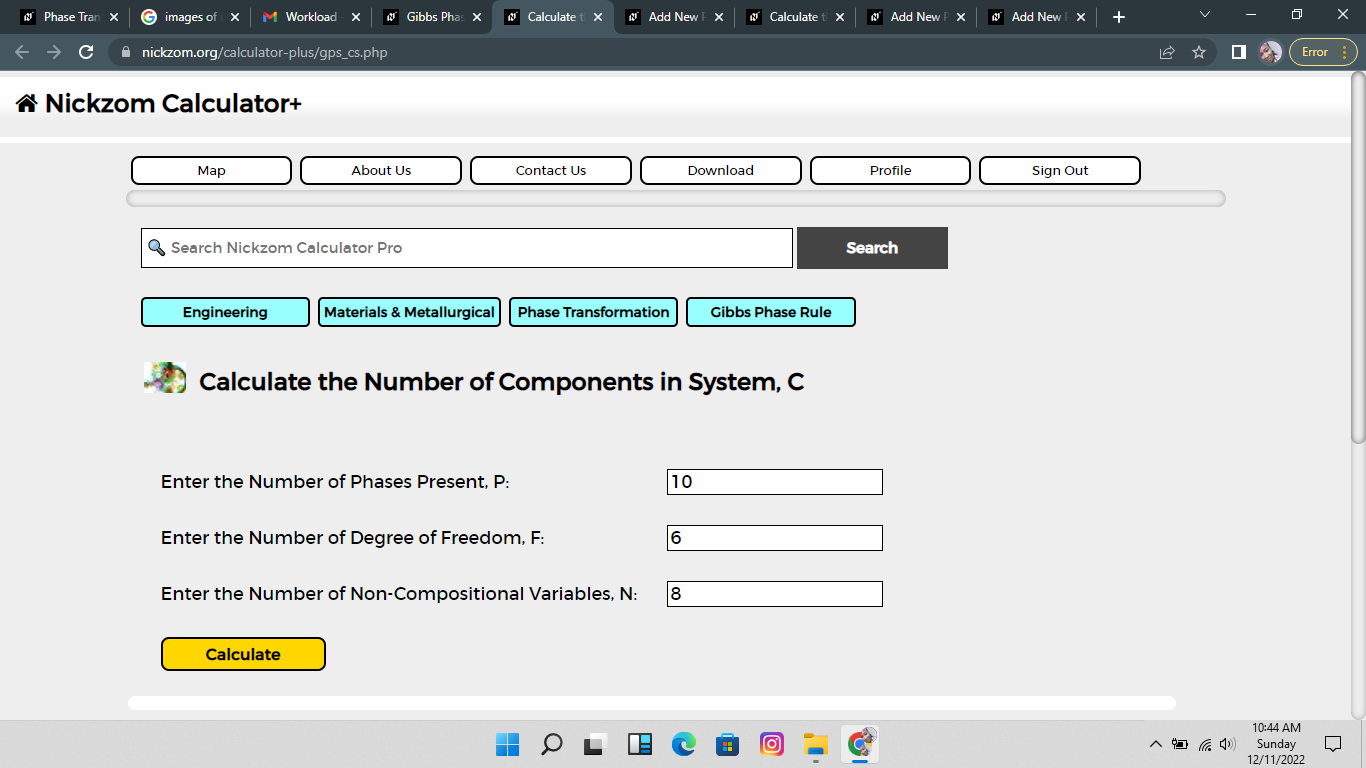The width and height of the screenshot is (1366, 768).
Task: Open the taskbar clock and date
Action: tap(1276, 744)
